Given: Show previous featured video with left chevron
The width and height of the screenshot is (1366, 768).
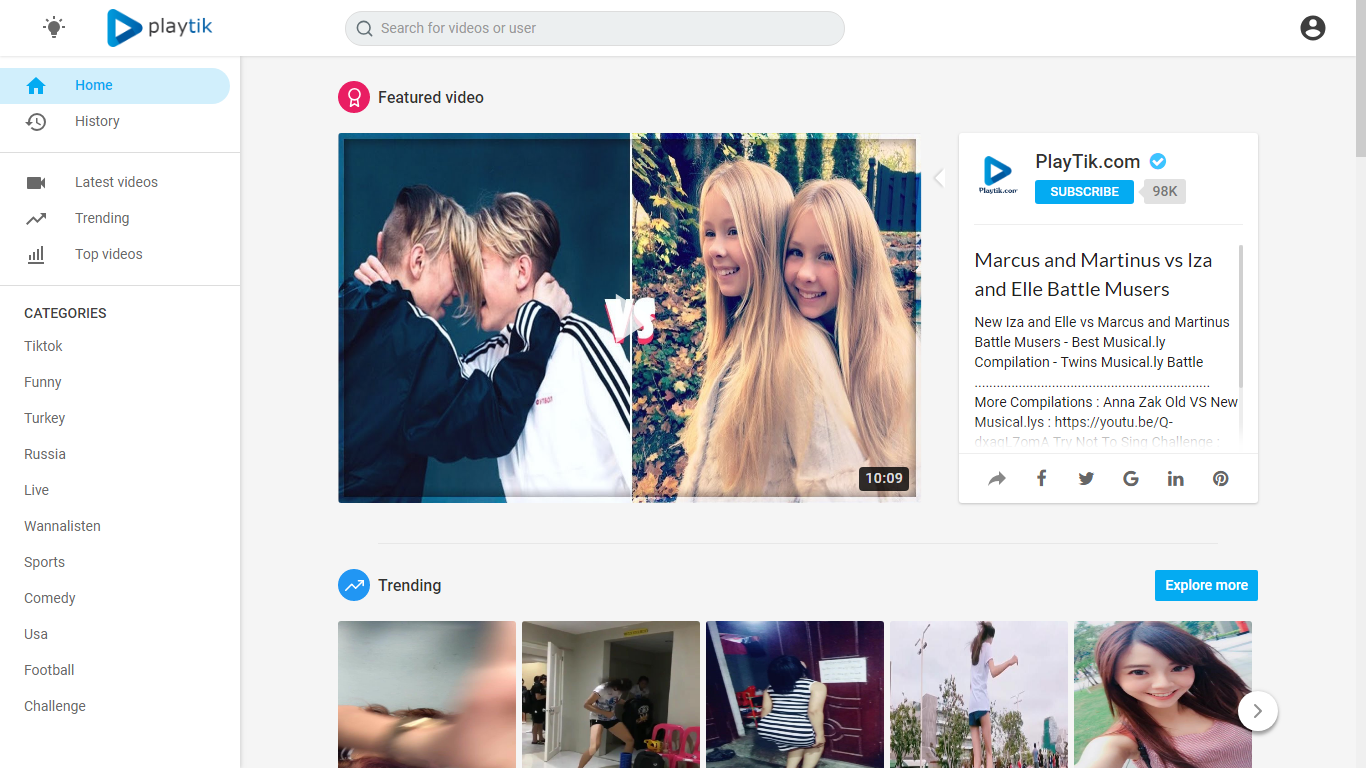Looking at the screenshot, I should coord(938,177).
